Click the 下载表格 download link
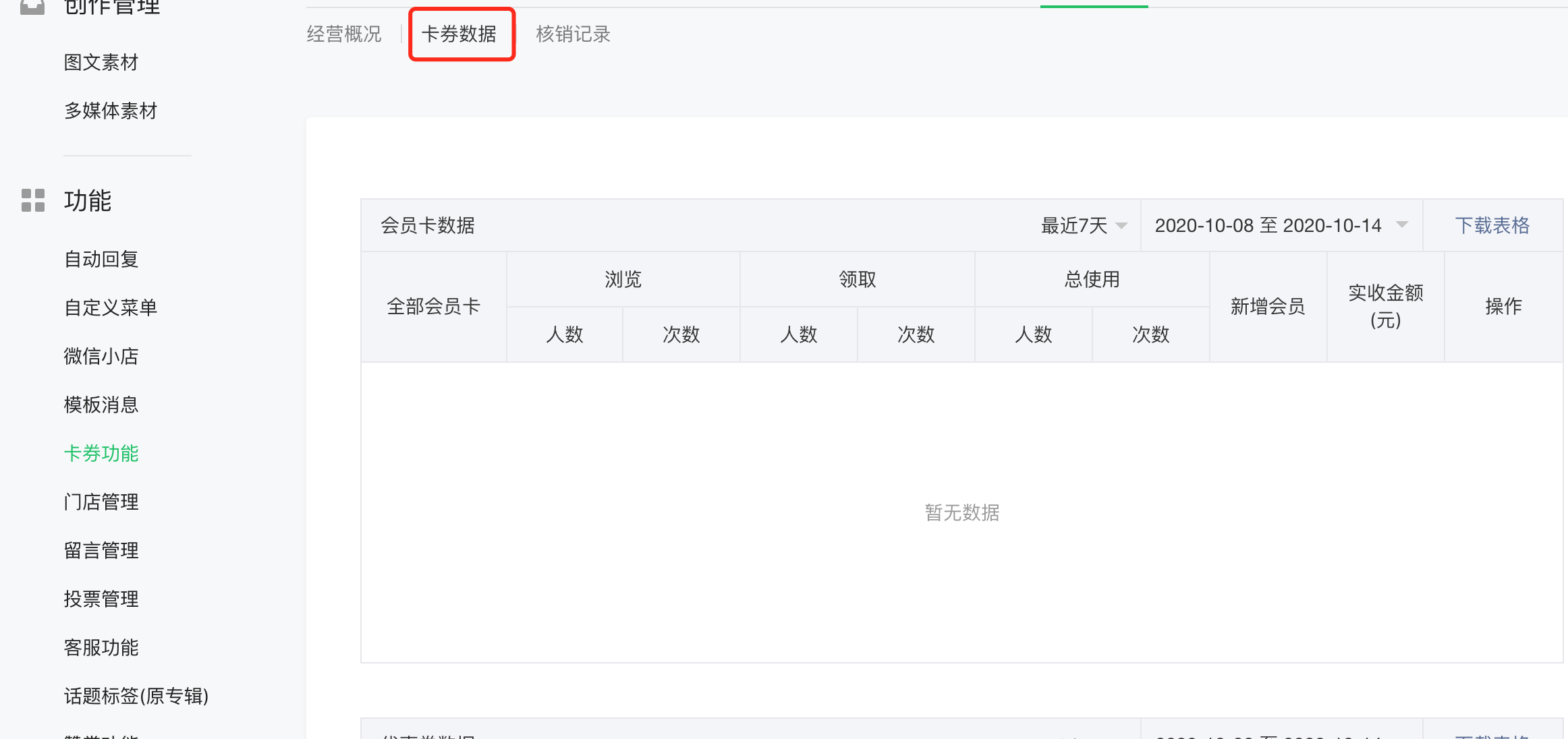The width and height of the screenshot is (1568, 739). (1492, 225)
